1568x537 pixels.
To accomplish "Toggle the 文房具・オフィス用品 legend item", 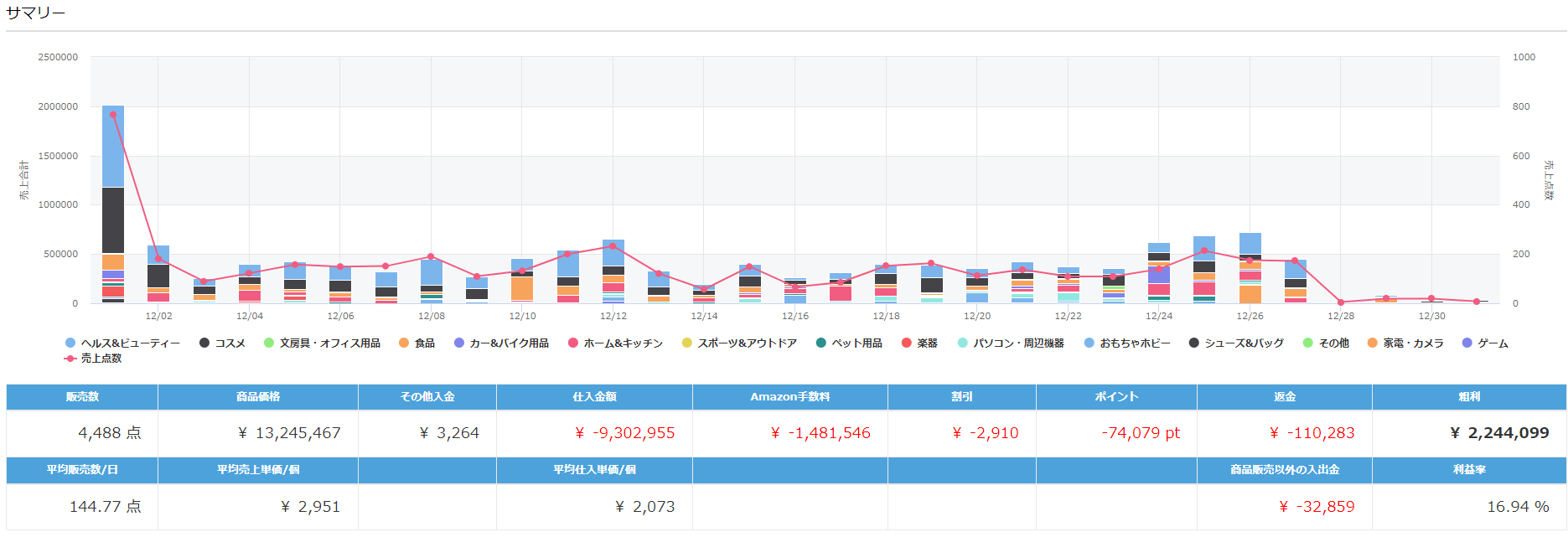I will [x=322, y=343].
